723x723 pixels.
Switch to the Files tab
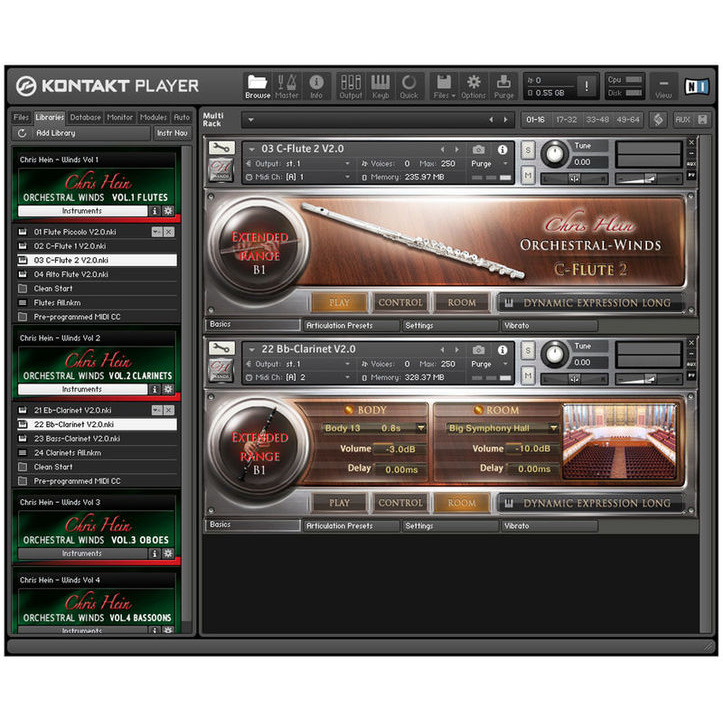(21, 117)
